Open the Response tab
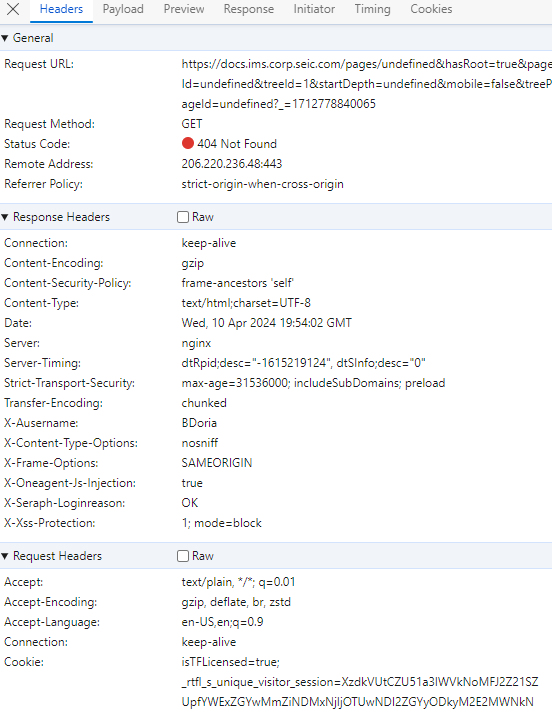The width and height of the screenshot is (552, 711). pyautogui.click(x=249, y=9)
